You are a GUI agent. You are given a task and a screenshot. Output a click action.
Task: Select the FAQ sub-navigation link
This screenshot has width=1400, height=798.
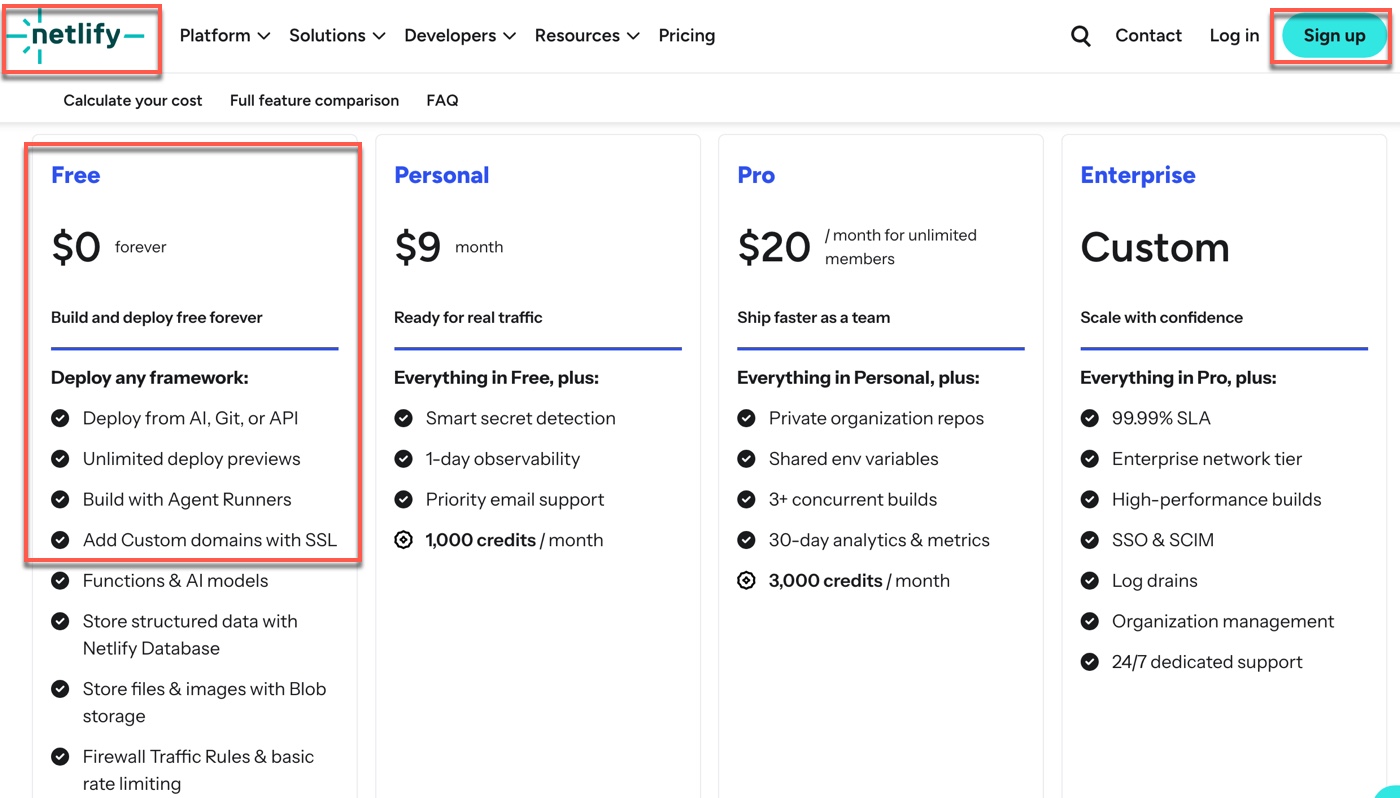[x=442, y=101]
